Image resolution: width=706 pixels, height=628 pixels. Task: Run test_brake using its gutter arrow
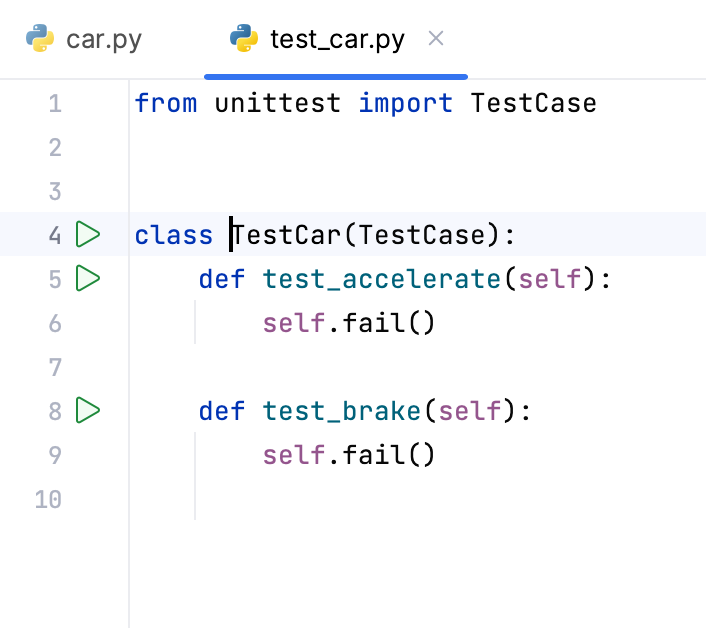[89, 410]
